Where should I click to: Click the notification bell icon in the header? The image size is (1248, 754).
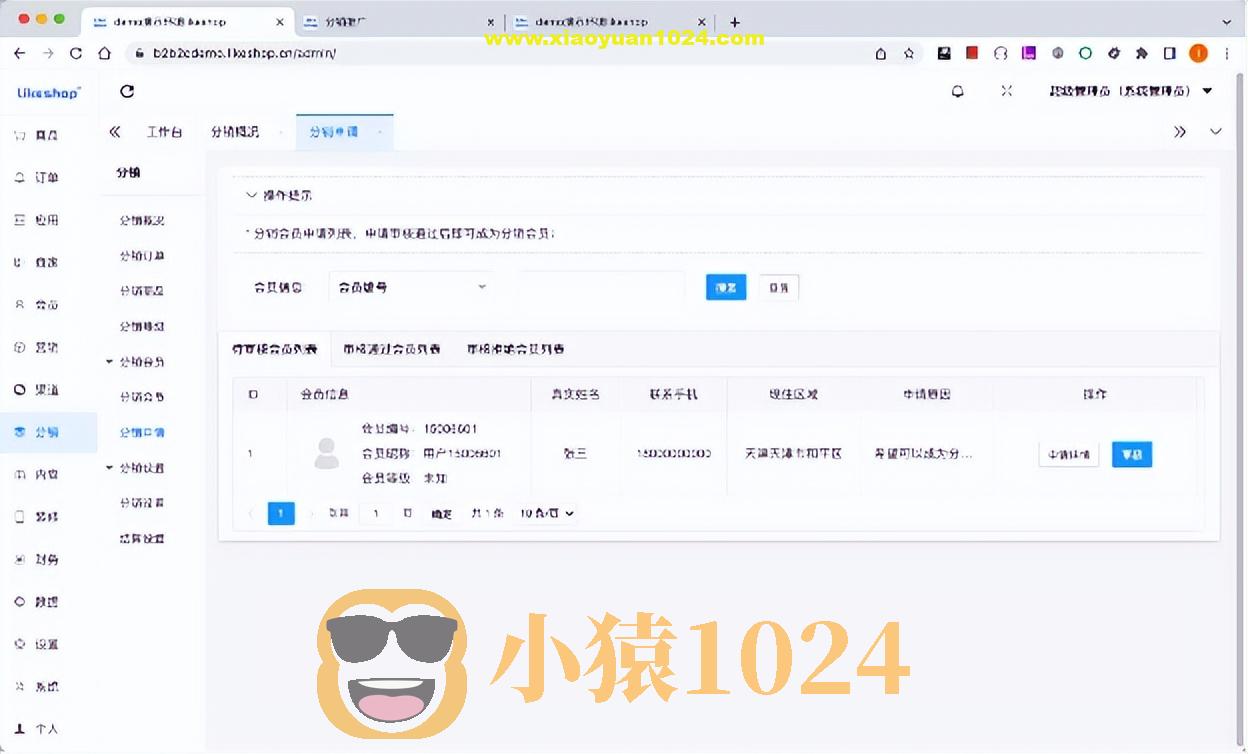click(957, 90)
